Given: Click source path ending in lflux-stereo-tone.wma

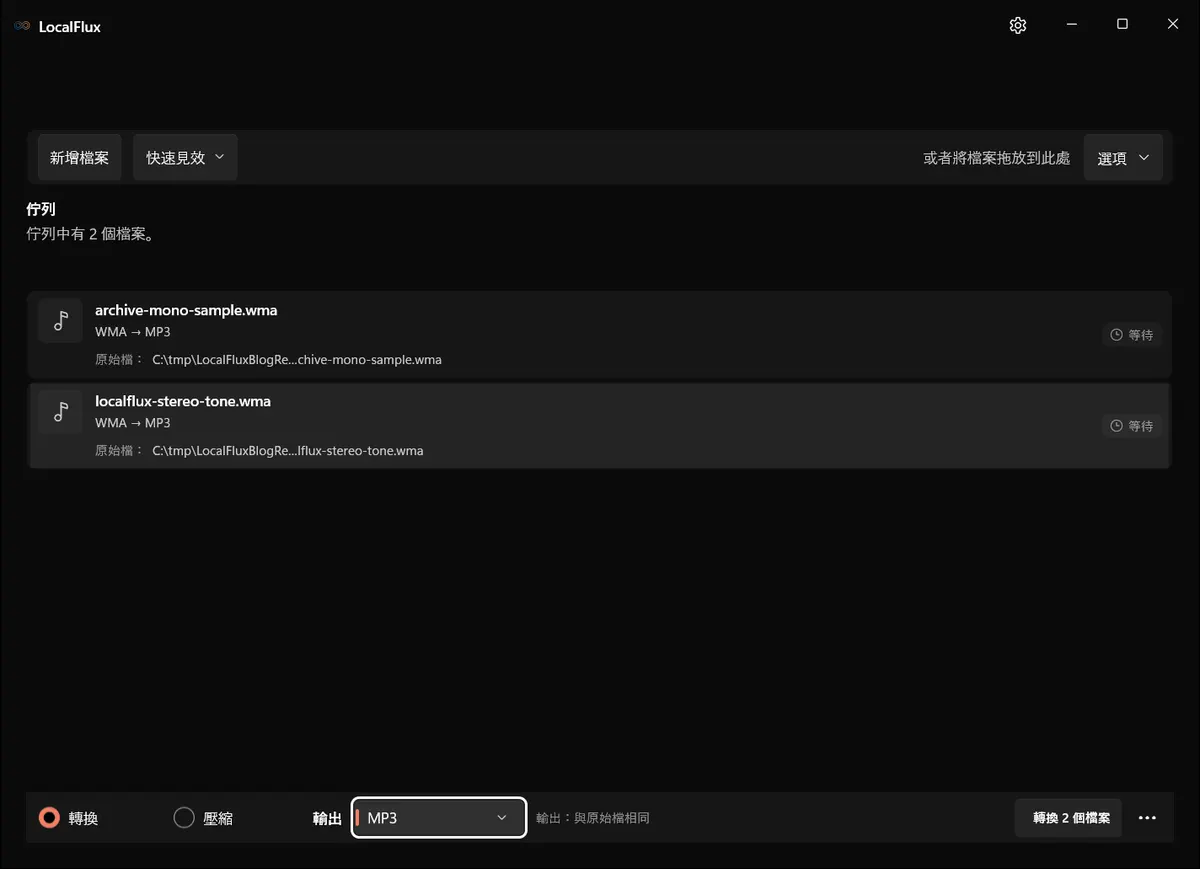Looking at the screenshot, I should coord(288,450).
